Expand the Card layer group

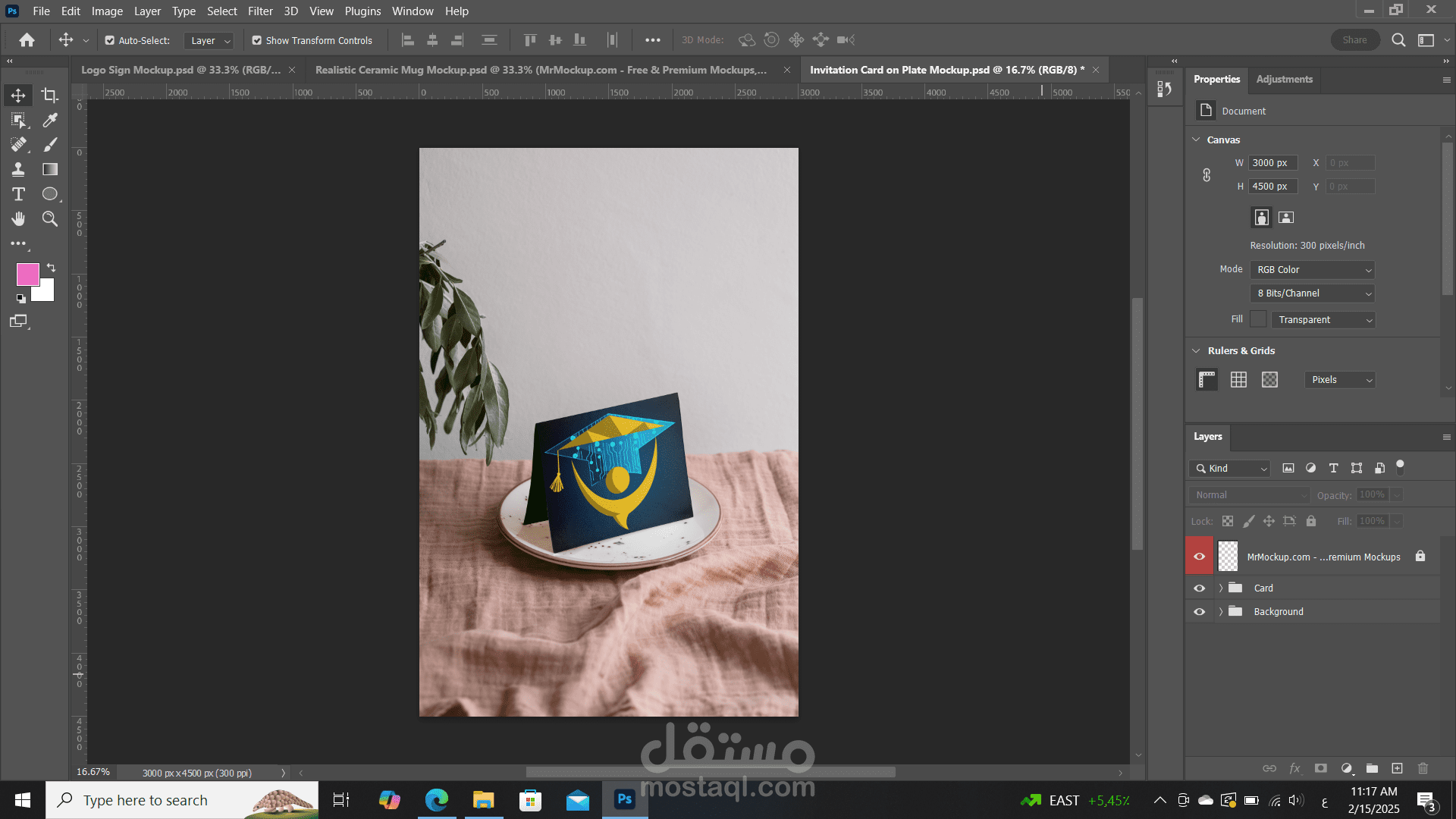coord(1221,588)
